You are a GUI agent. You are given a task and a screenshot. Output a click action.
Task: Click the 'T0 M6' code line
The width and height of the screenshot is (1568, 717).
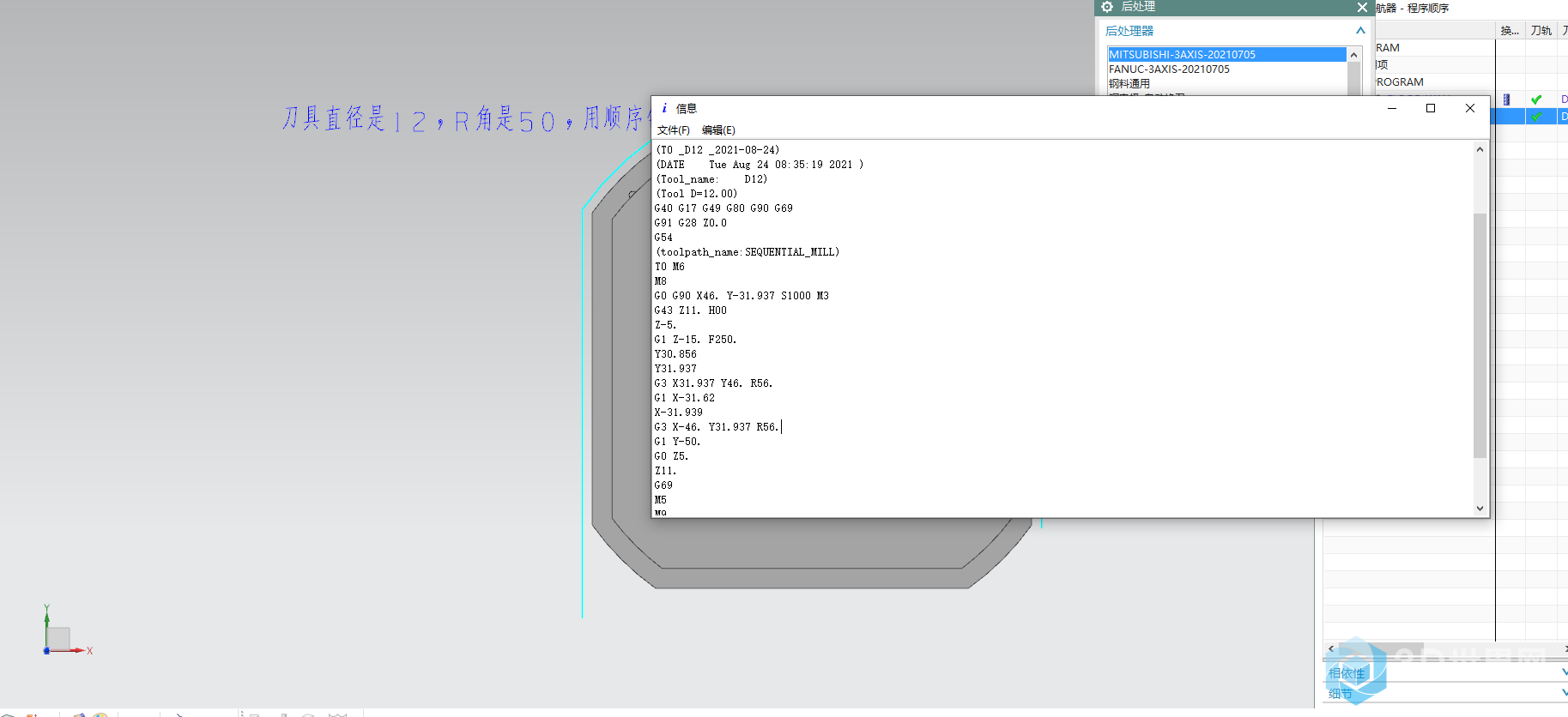669,267
